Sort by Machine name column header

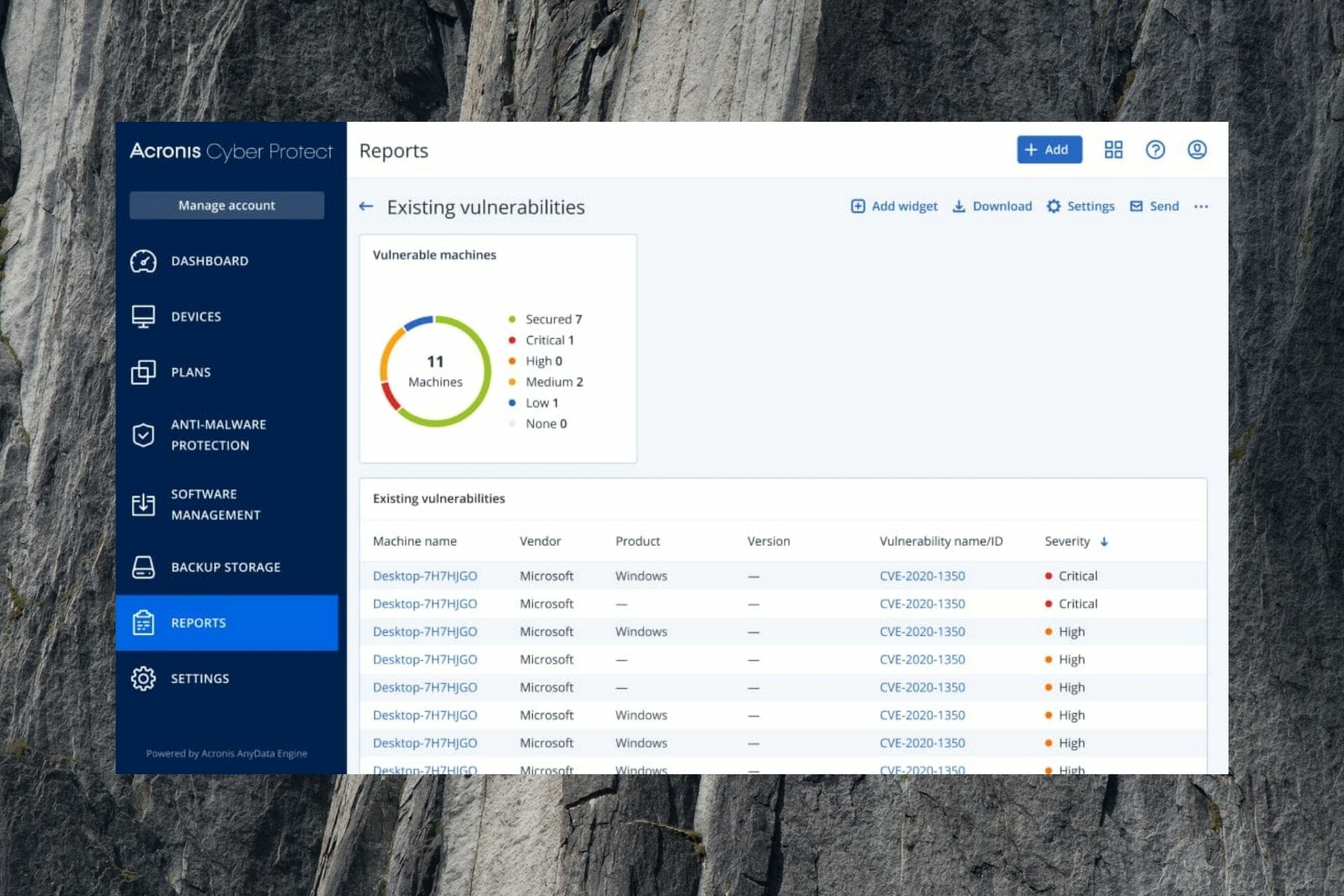(414, 541)
